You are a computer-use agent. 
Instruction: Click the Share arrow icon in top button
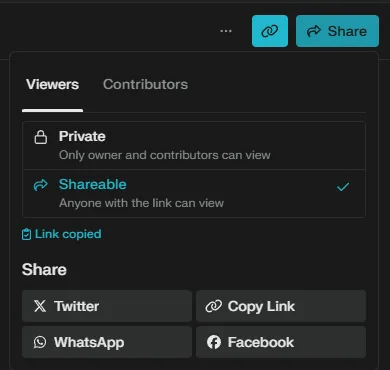coord(314,31)
